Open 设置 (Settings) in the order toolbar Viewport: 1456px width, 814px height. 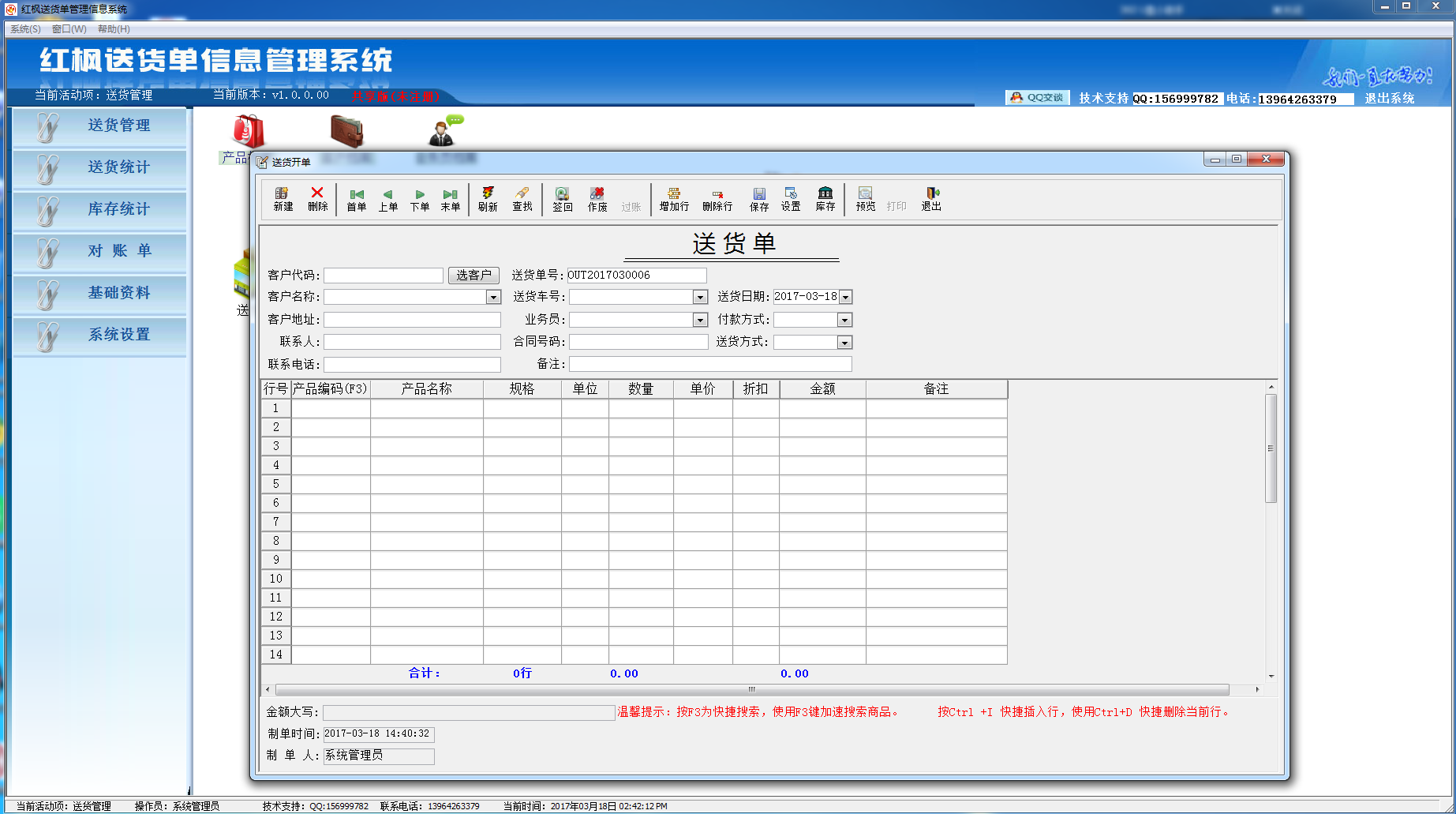click(x=791, y=199)
